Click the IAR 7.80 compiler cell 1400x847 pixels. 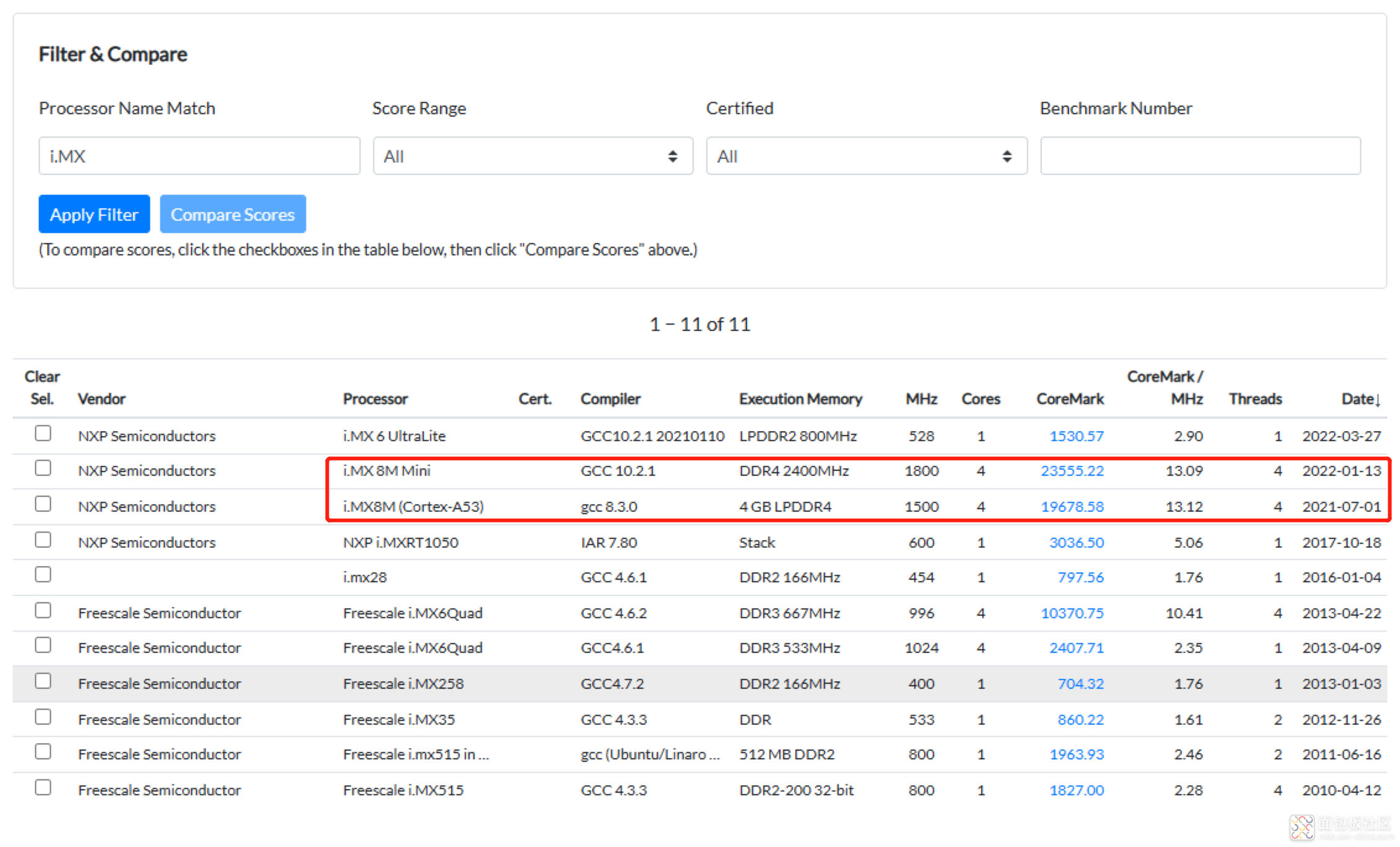coord(609,542)
